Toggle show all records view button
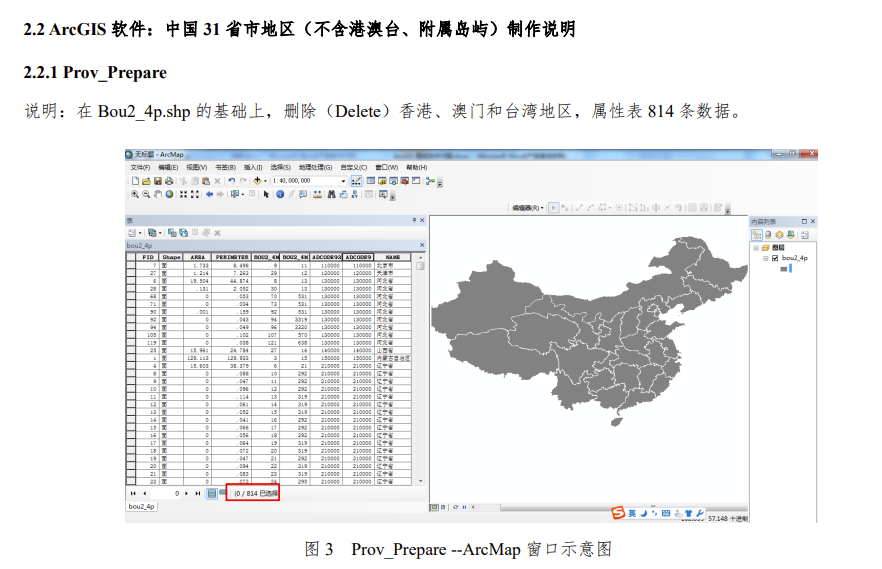 tap(212, 493)
